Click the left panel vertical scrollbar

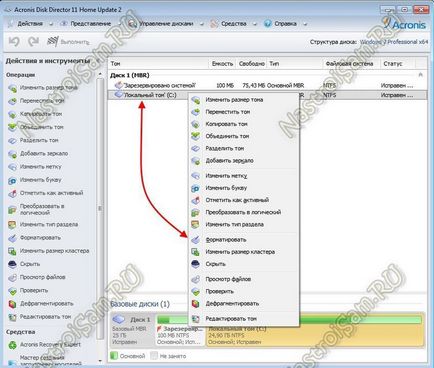tap(100, 208)
